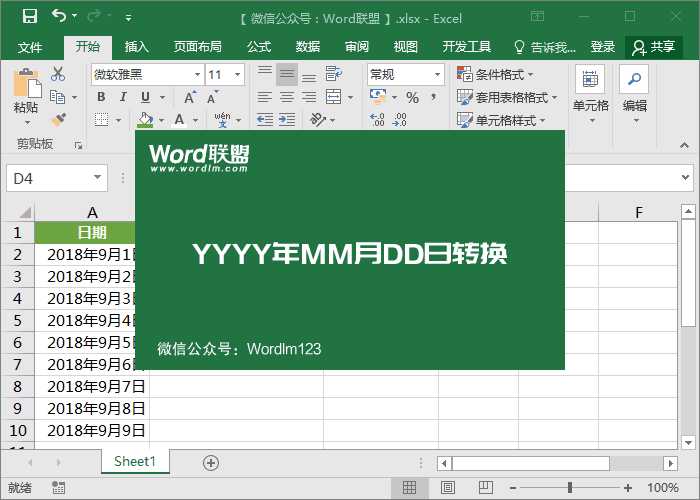Expand the font size dropdown showing 11
700x500 pixels.
pyautogui.click(x=236, y=74)
